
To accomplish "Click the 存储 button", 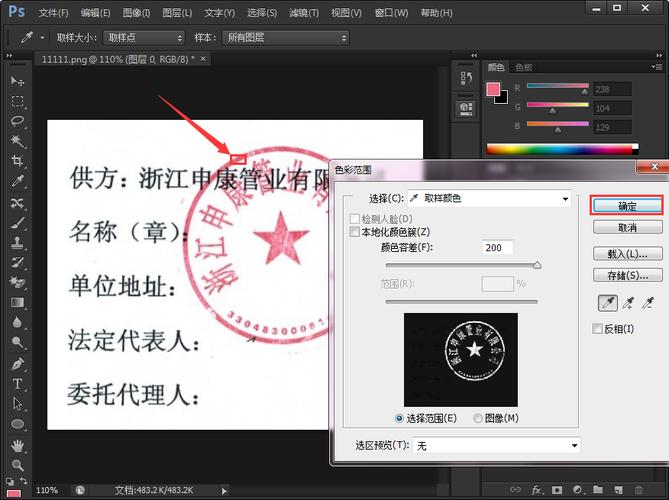I will [x=627, y=275].
